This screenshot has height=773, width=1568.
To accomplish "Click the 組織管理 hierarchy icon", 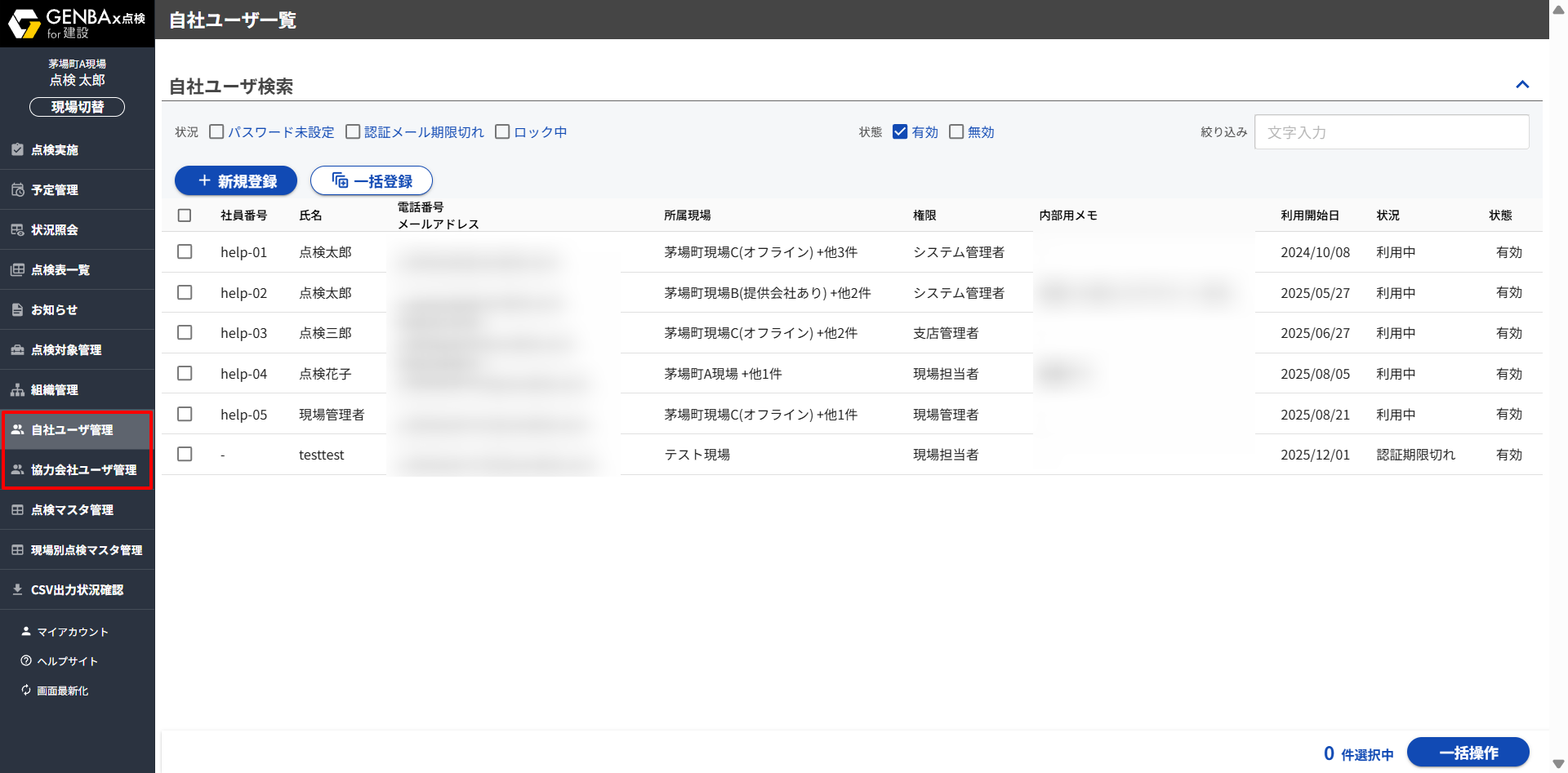I will tap(17, 389).
